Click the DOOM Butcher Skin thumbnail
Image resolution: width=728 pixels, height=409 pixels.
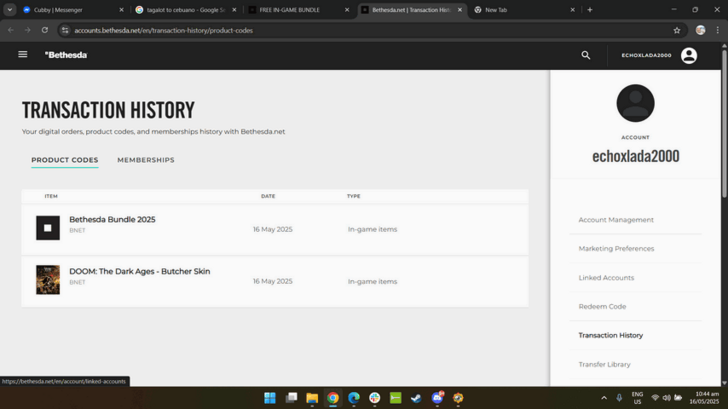tap(48, 280)
